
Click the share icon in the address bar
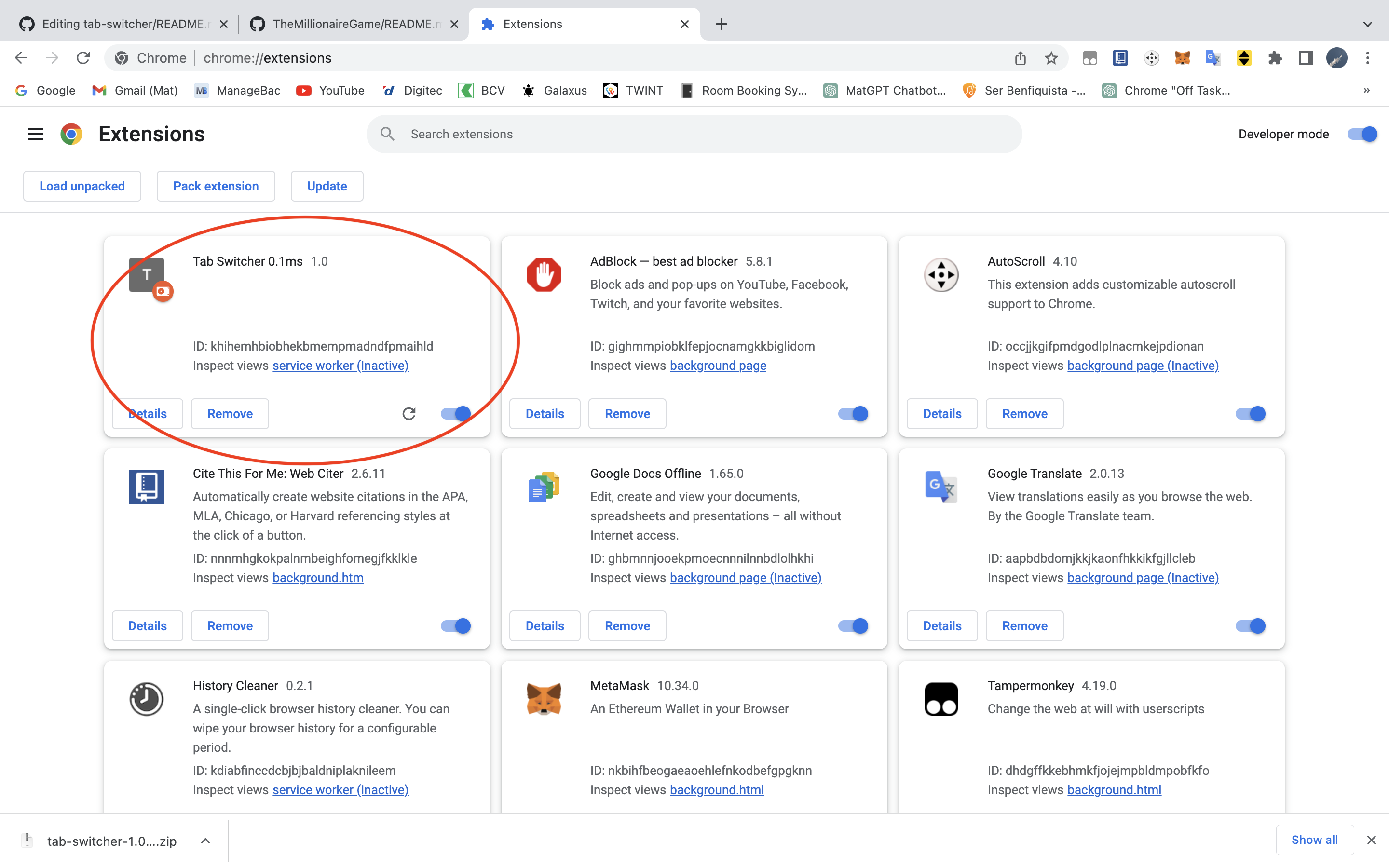tap(1020, 57)
